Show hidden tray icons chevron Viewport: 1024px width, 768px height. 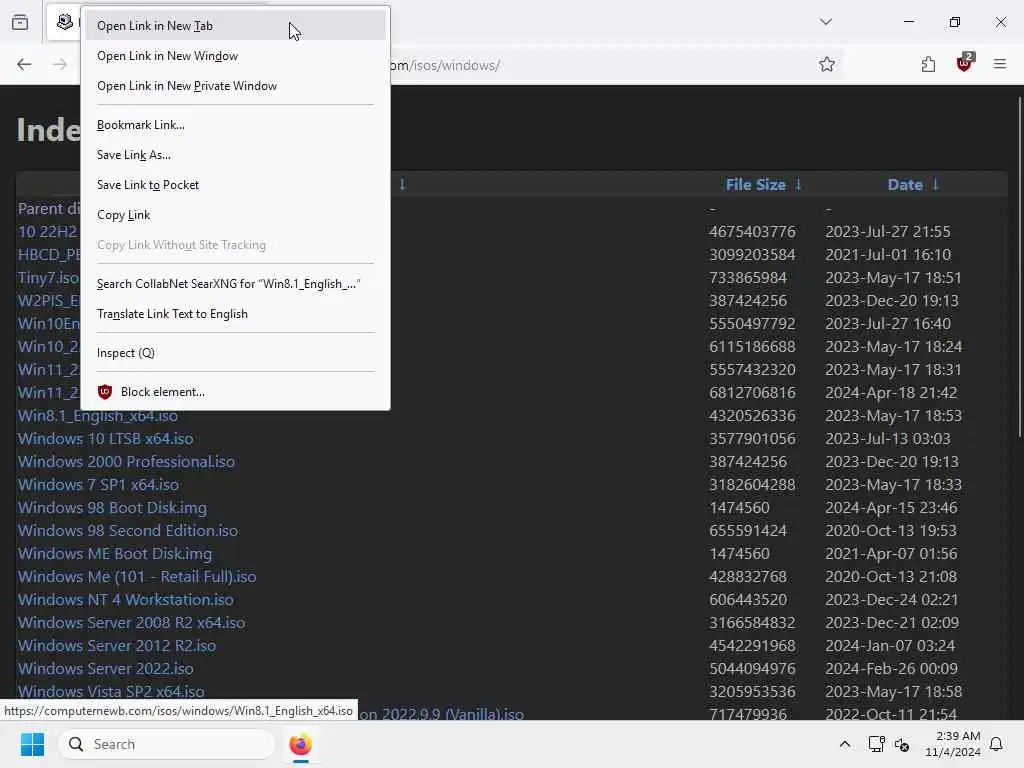point(844,744)
